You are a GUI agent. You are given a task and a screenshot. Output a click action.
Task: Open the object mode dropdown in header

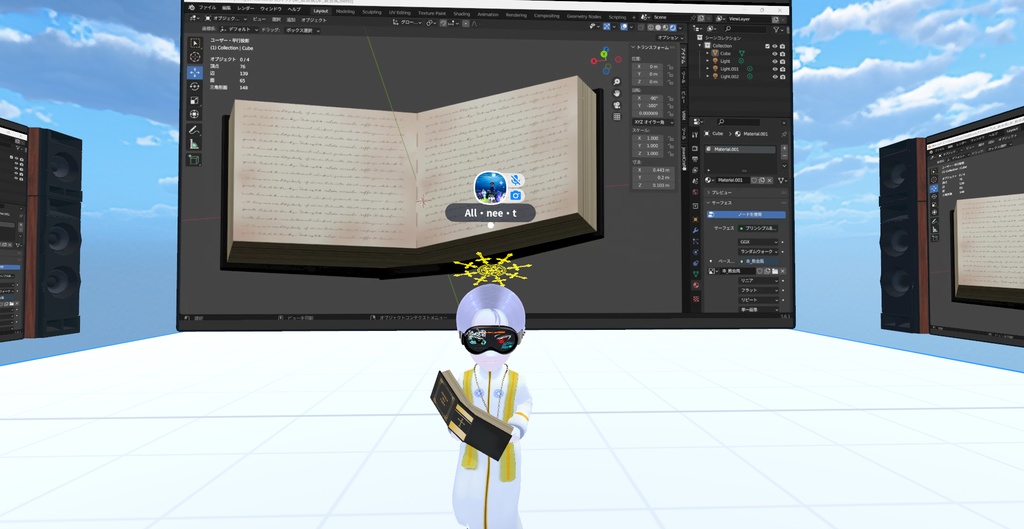click(226, 19)
